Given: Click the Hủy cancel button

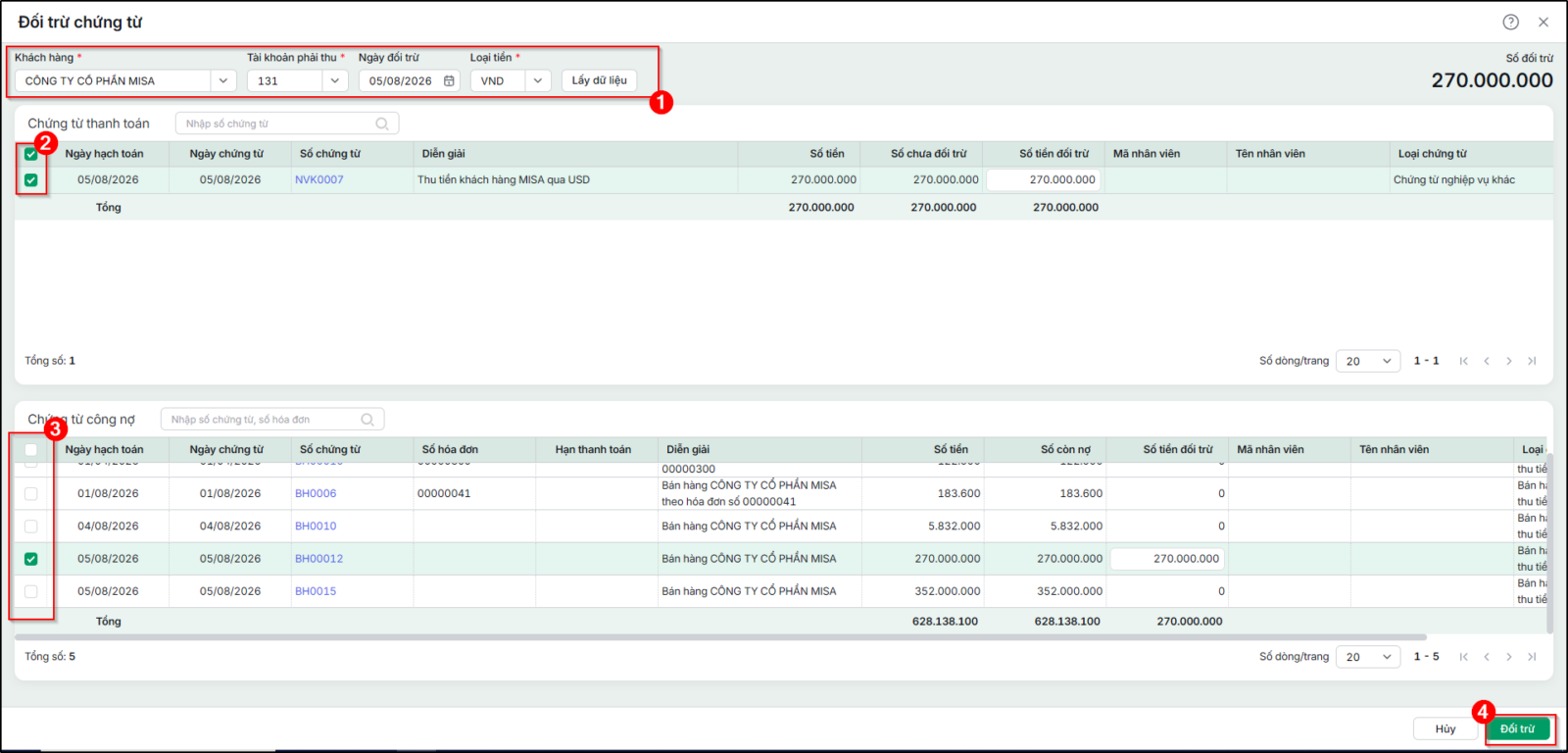Looking at the screenshot, I should coord(1445,728).
